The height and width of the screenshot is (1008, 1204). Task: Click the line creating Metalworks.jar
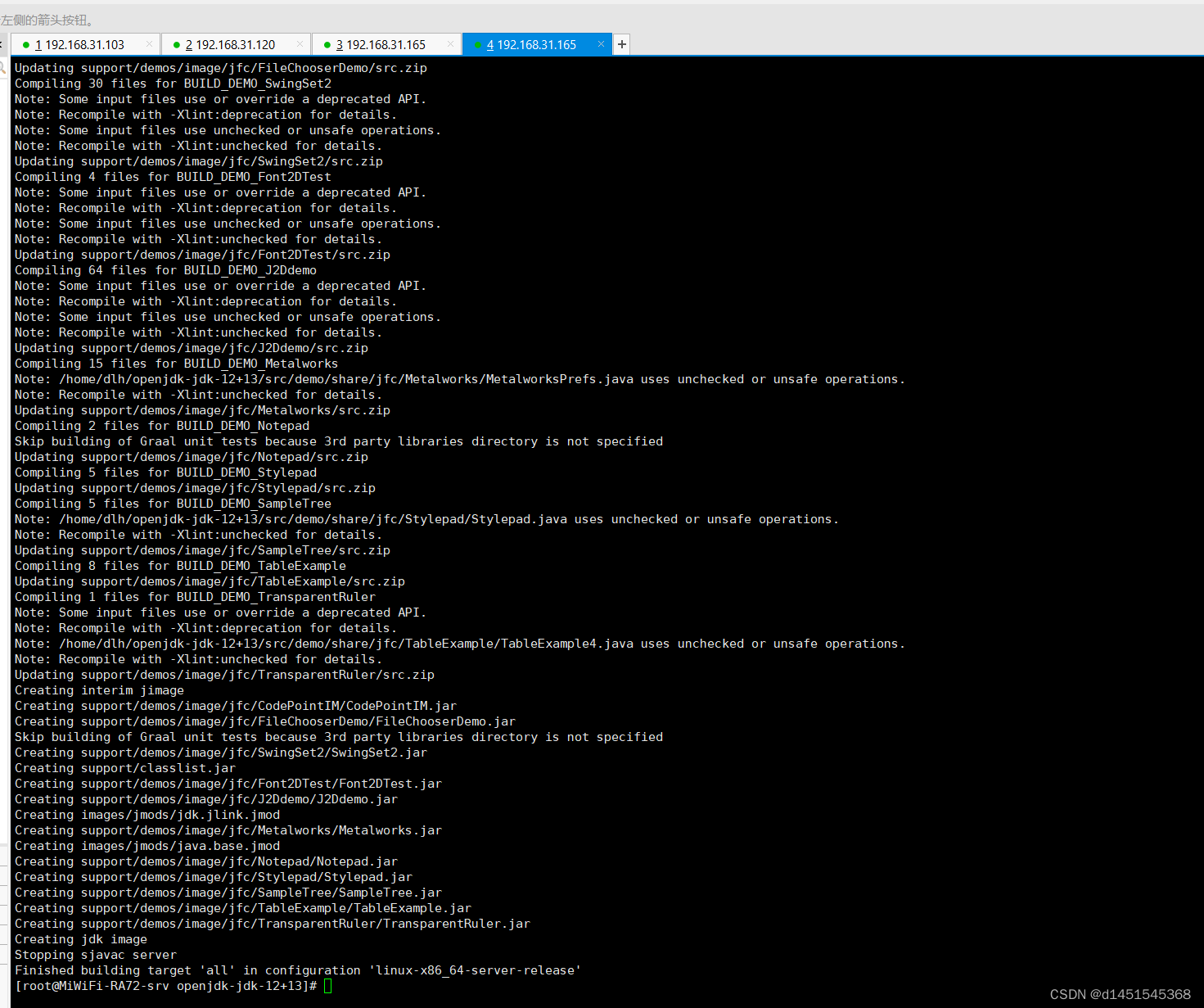tap(228, 830)
